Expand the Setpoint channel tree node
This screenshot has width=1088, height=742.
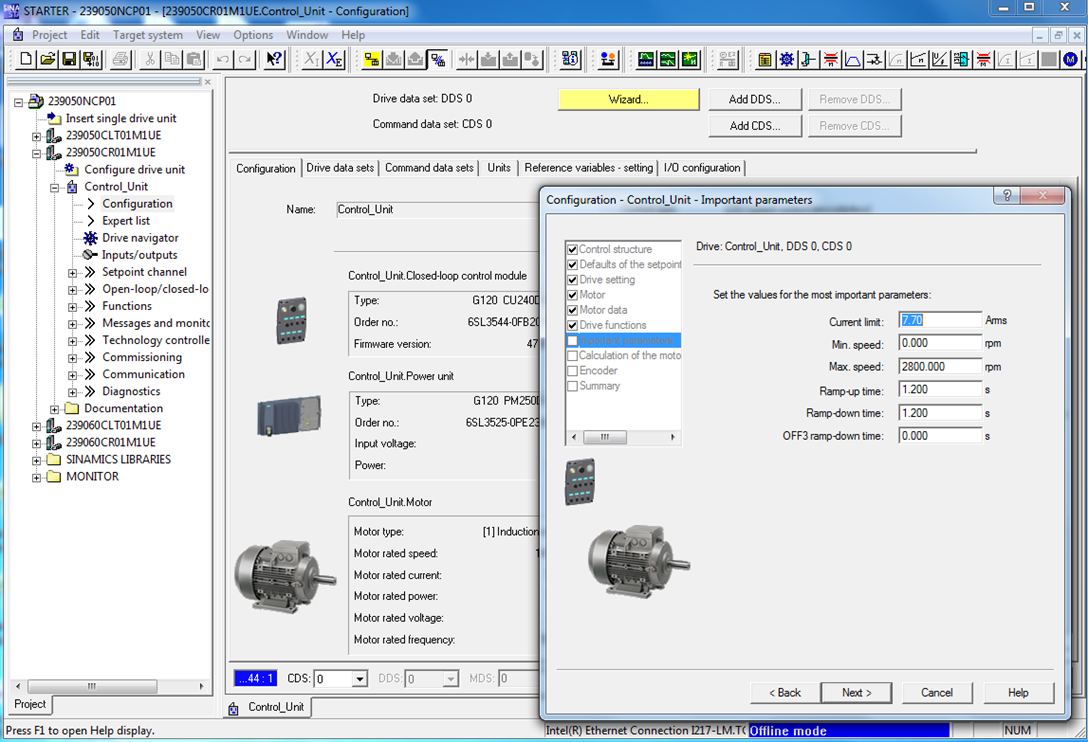pos(73,272)
